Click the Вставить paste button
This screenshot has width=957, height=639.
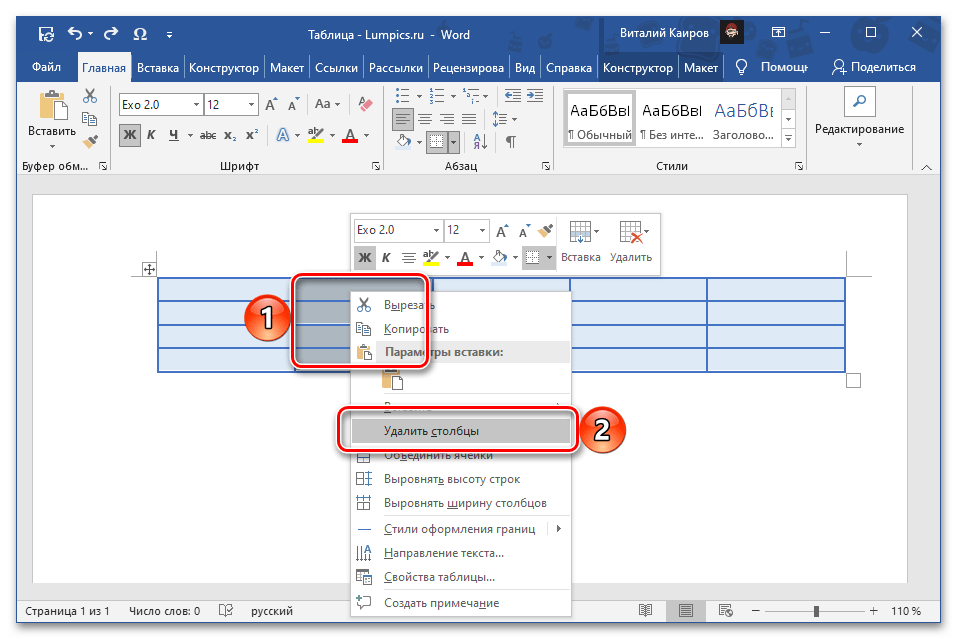(x=52, y=120)
